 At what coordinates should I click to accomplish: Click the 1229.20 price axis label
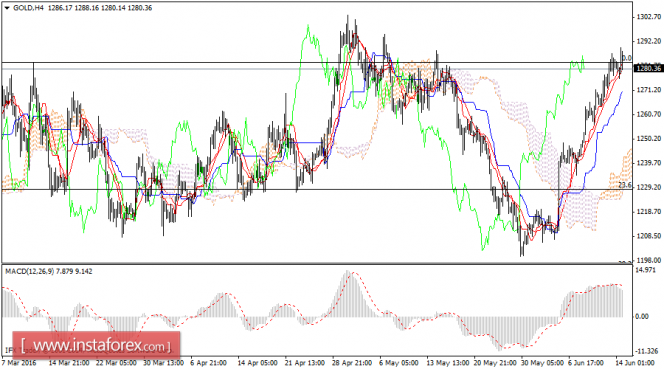click(649, 187)
